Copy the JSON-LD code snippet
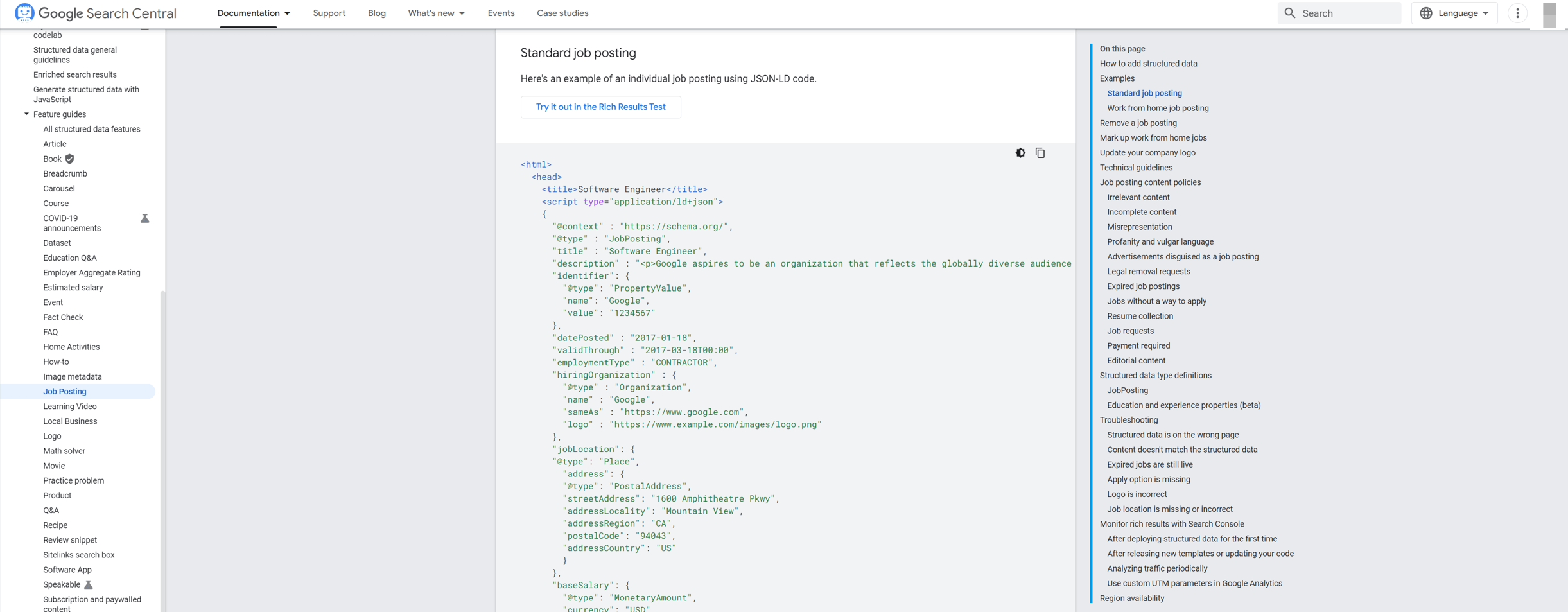The height and width of the screenshot is (612, 1568). [x=1040, y=153]
